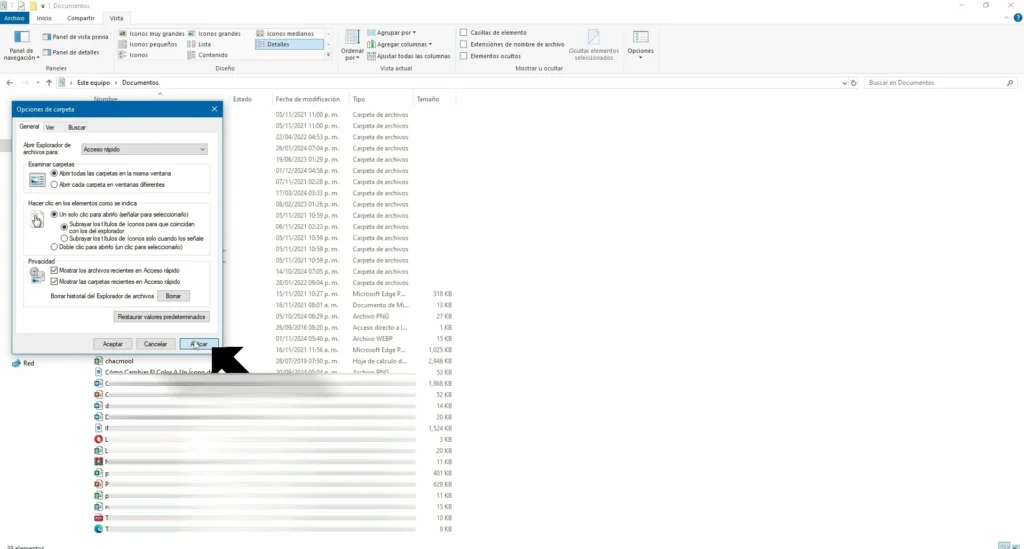Viewport: 1024px width, 549px height.
Task: Click the Cancelar button
Action: point(155,344)
